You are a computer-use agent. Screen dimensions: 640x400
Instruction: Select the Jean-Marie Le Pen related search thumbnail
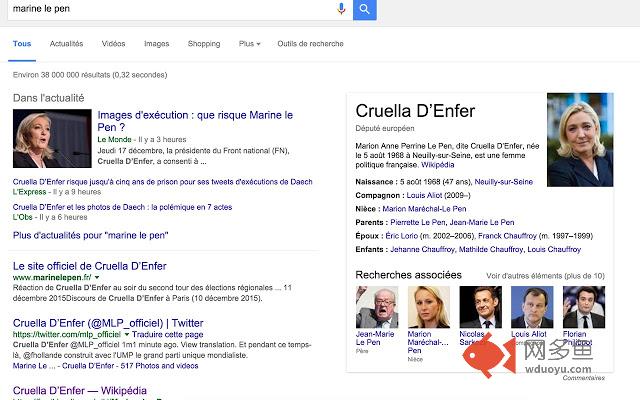pyautogui.click(x=377, y=307)
